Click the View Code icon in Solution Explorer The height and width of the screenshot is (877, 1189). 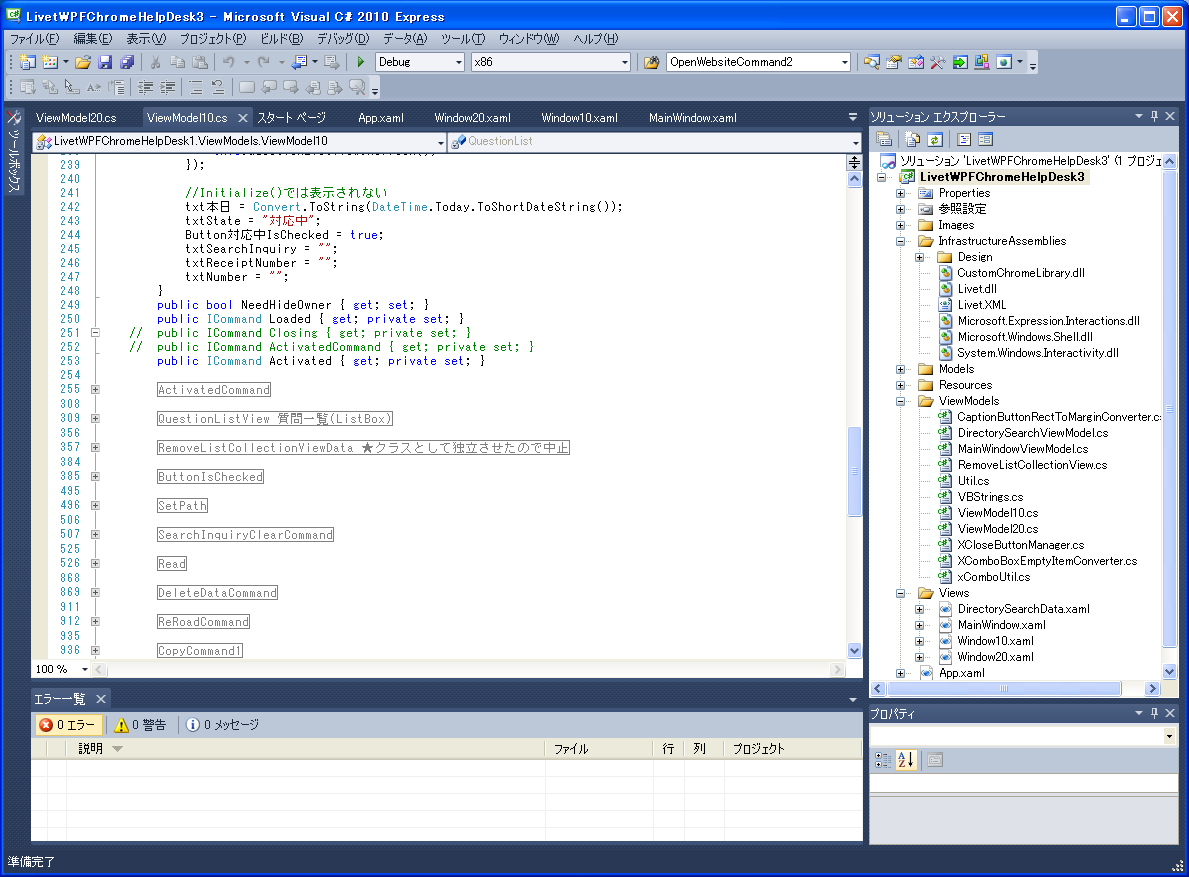[964, 139]
